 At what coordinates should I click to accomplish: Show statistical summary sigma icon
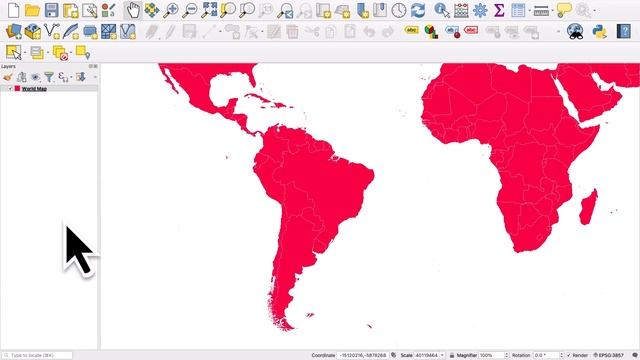[x=499, y=11]
